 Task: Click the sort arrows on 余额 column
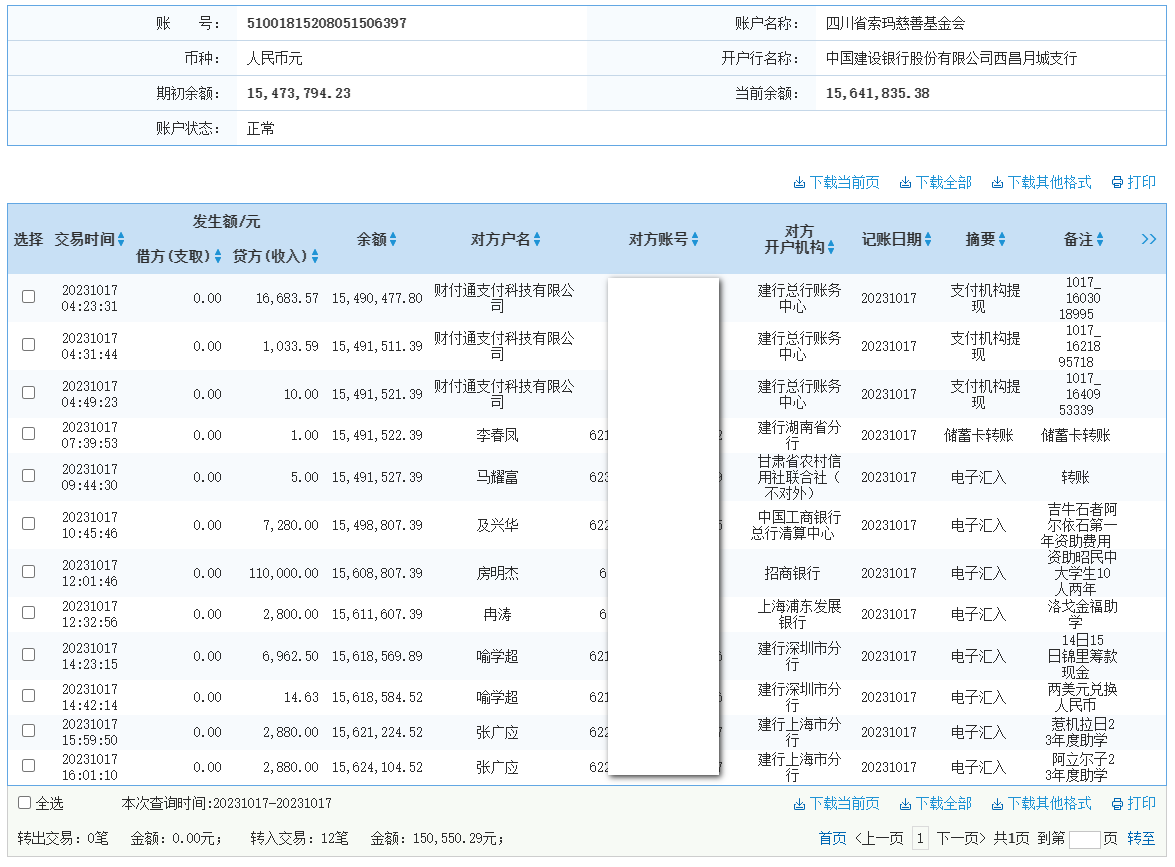[394, 238]
